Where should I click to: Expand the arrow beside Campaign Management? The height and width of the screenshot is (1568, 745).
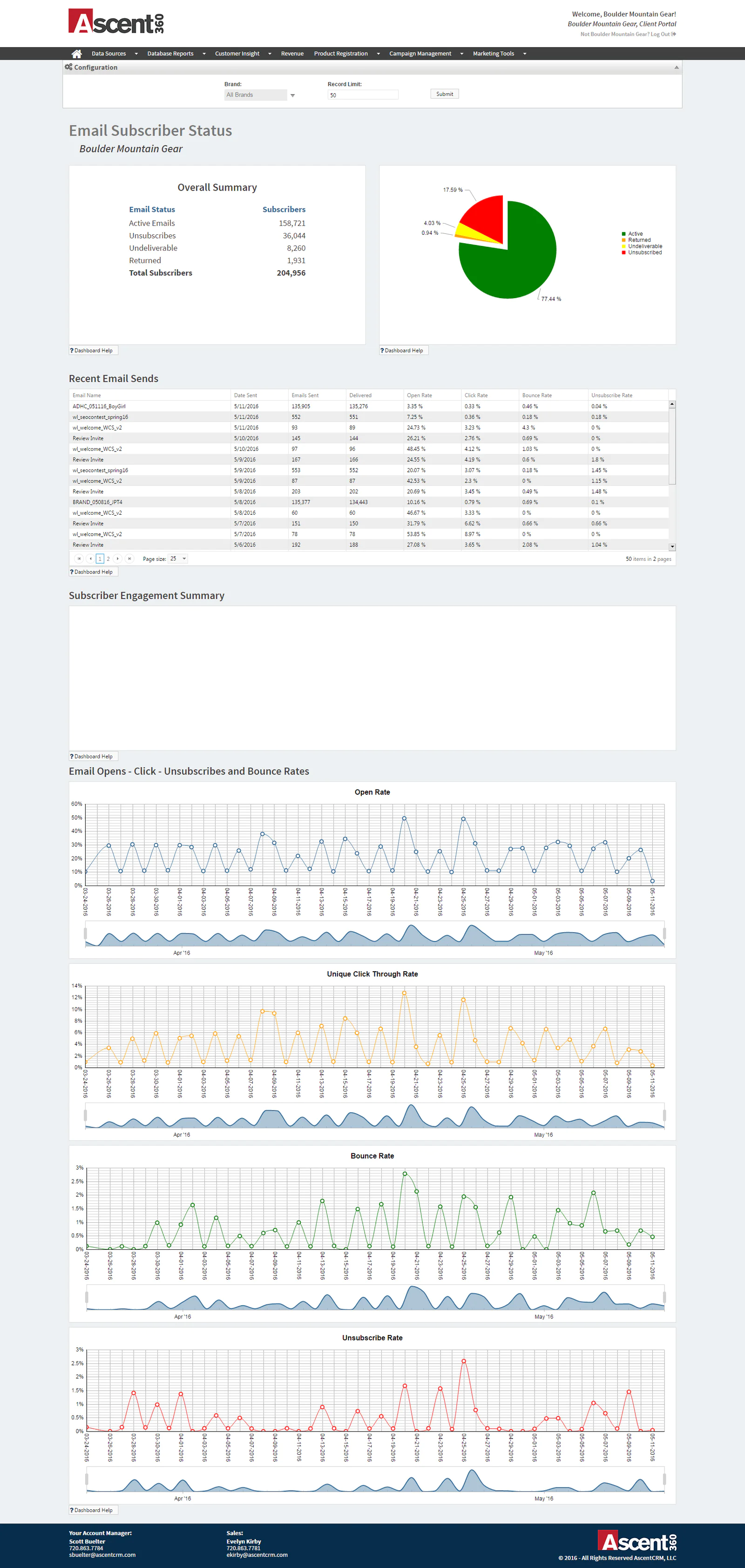461,54
